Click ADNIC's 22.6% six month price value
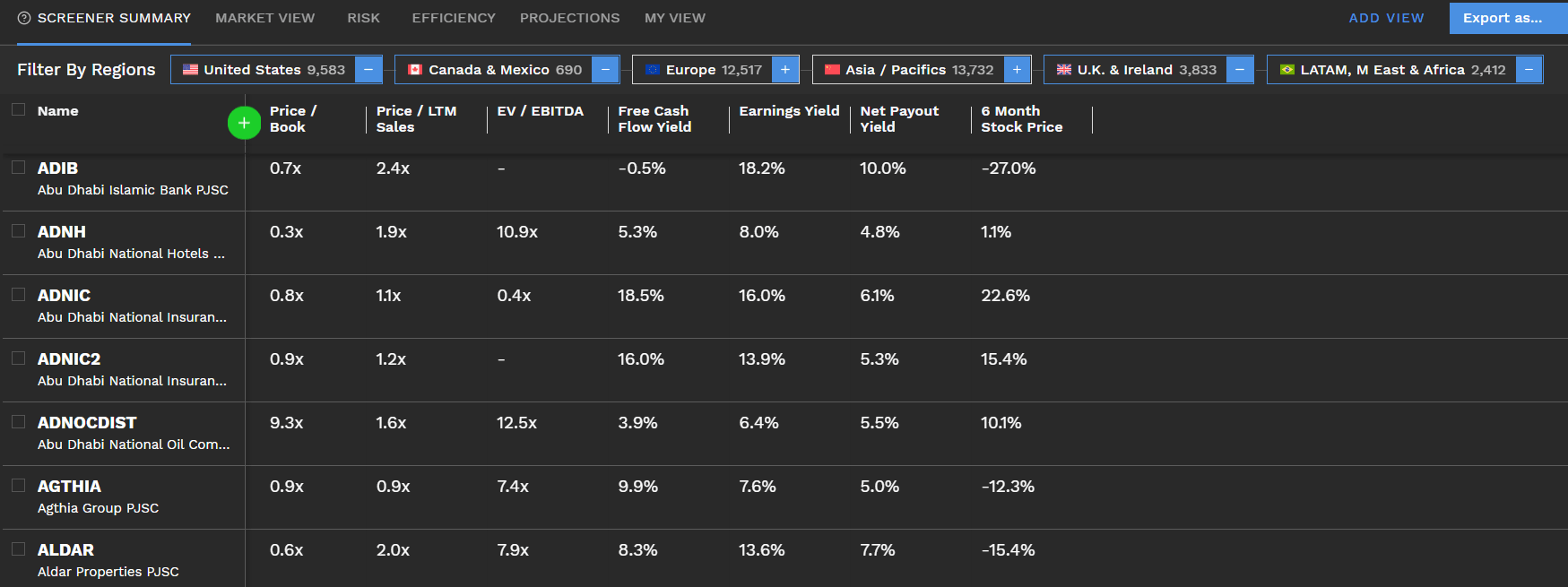The width and height of the screenshot is (1568, 587). 1005,296
